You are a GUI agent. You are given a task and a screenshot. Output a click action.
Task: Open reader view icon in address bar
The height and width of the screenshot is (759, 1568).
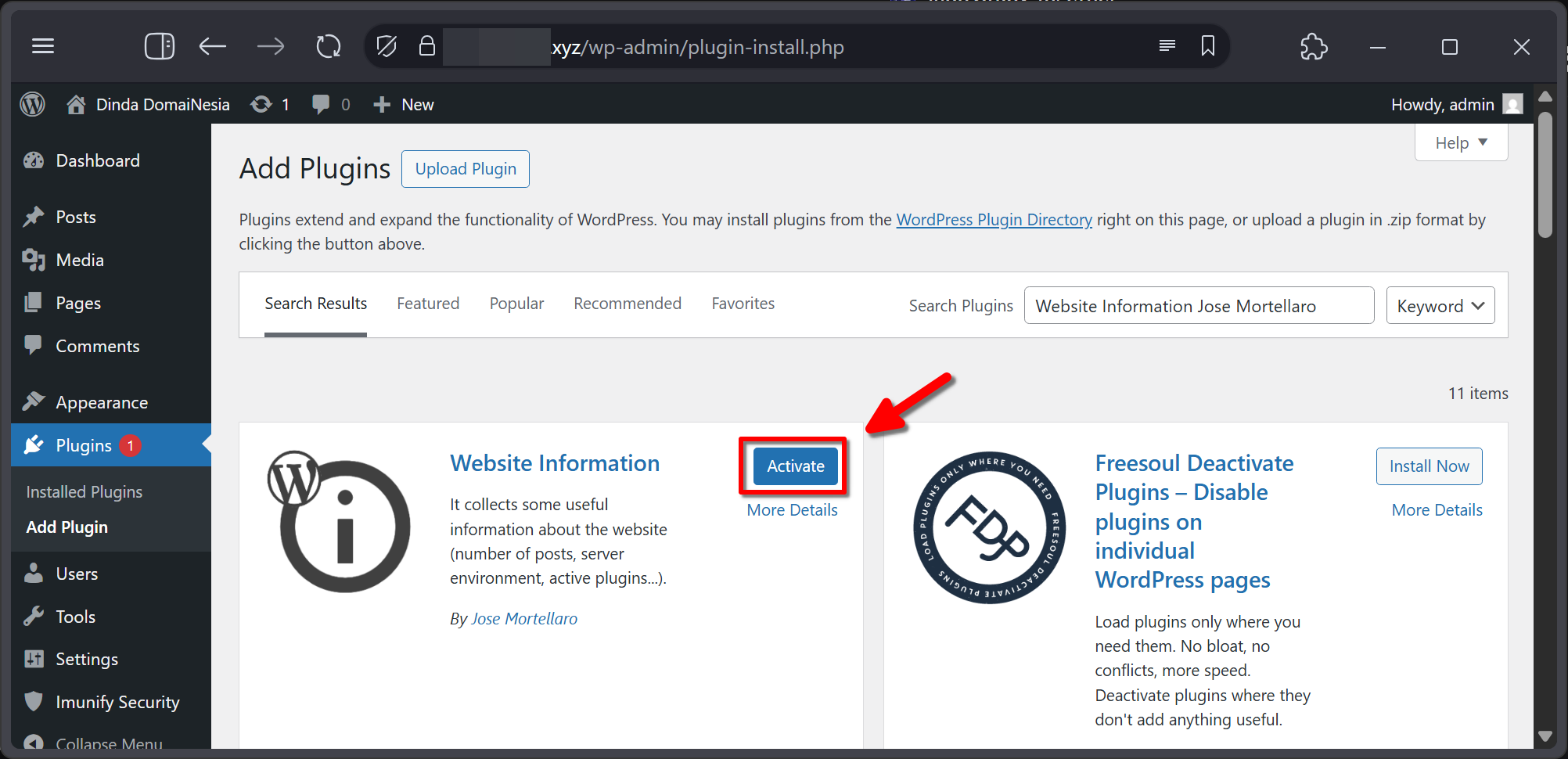coord(1167,46)
